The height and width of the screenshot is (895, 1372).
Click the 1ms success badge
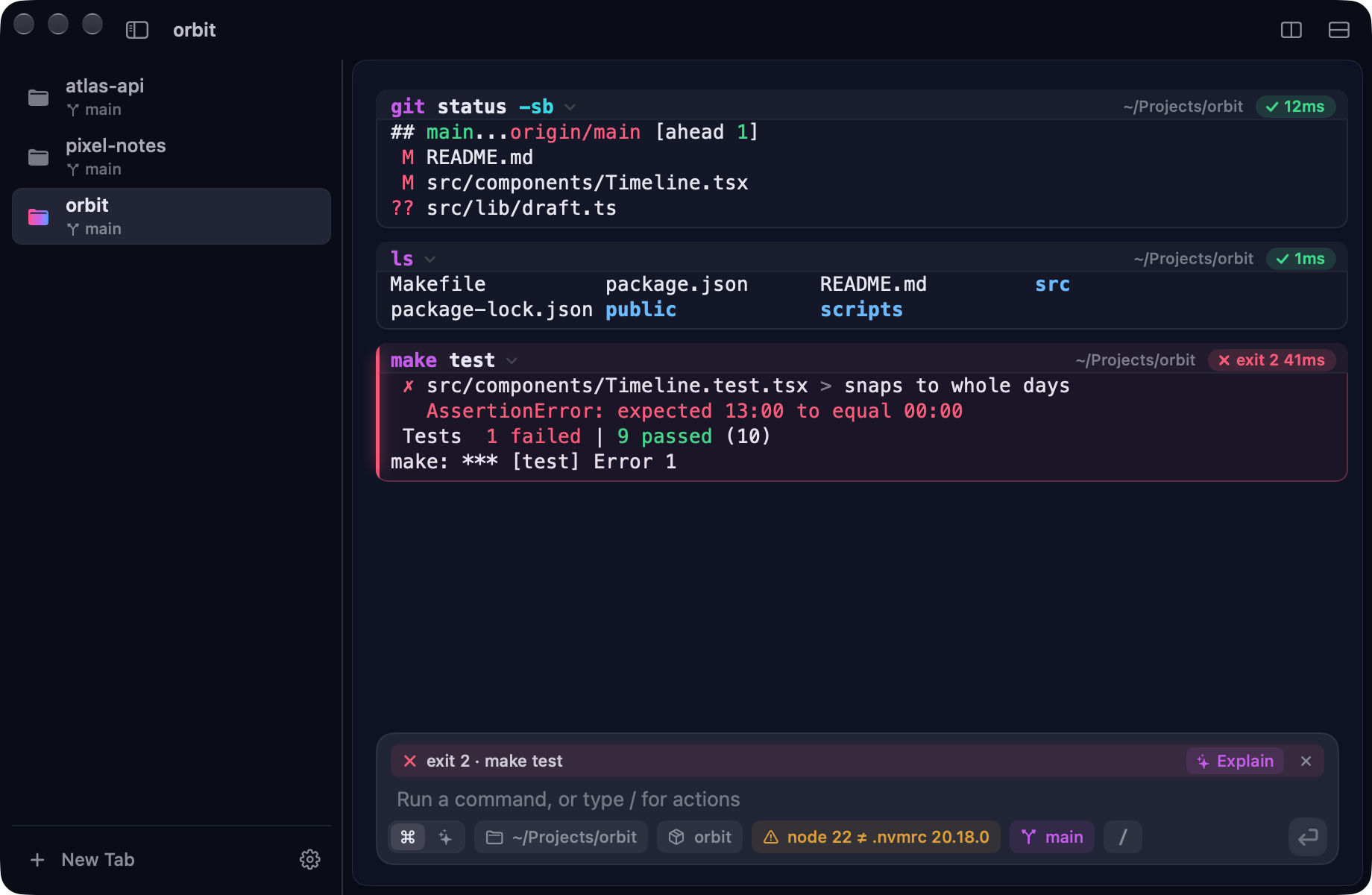1301,259
